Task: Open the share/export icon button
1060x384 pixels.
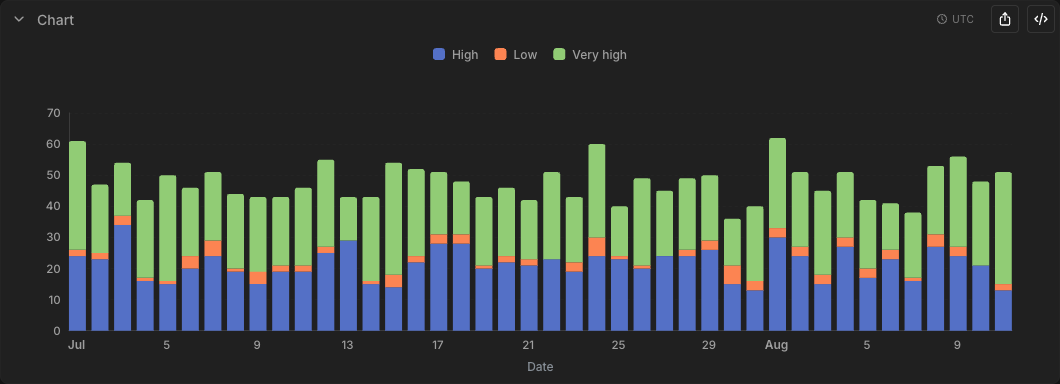Action: click(1005, 19)
